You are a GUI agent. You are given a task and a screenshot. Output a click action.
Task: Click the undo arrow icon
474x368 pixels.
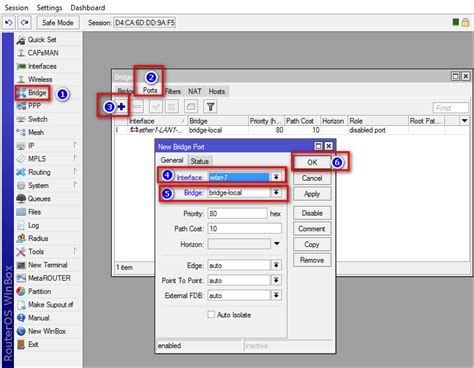pos(9,23)
